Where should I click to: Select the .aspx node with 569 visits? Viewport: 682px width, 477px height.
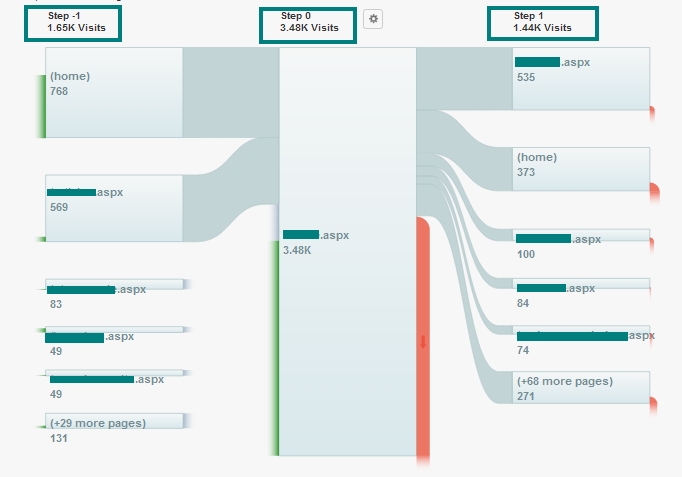click(x=114, y=208)
